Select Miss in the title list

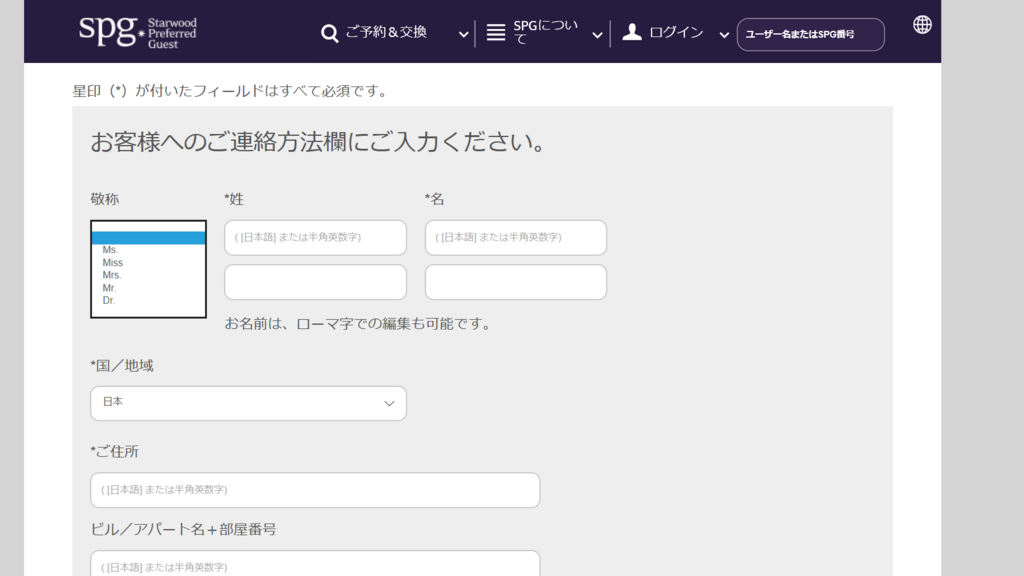click(x=148, y=263)
